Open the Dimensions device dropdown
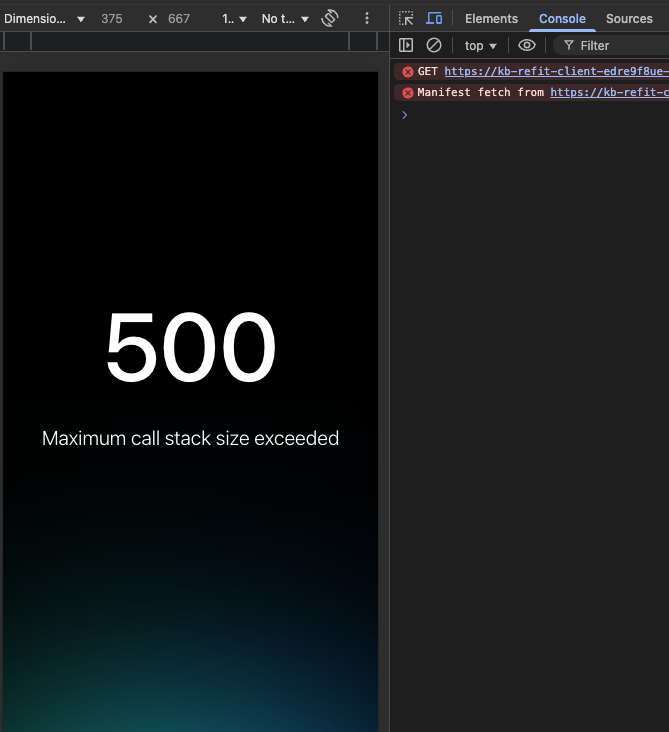Image resolution: width=669 pixels, height=732 pixels. pos(44,19)
